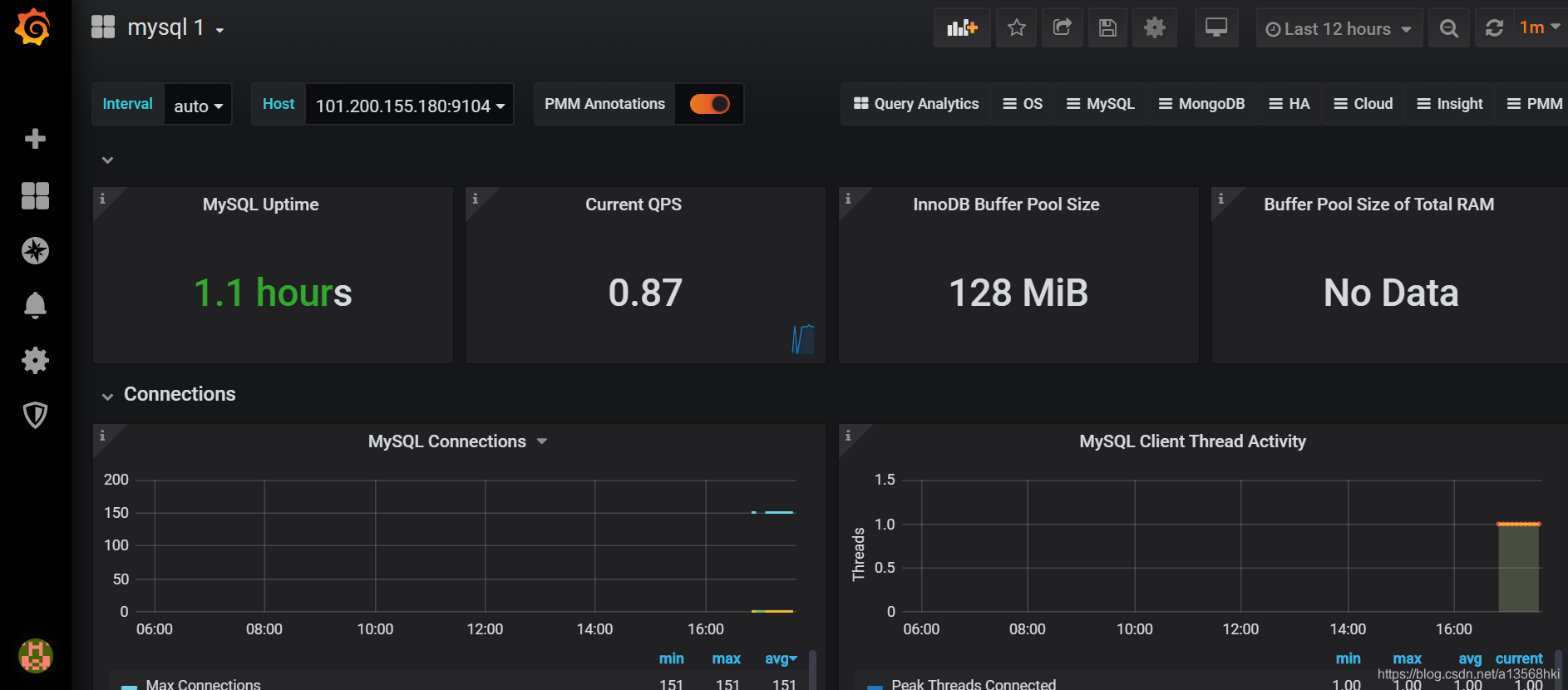
Task: Click info icon on MySQL Uptime panel
Action: [x=102, y=199]
